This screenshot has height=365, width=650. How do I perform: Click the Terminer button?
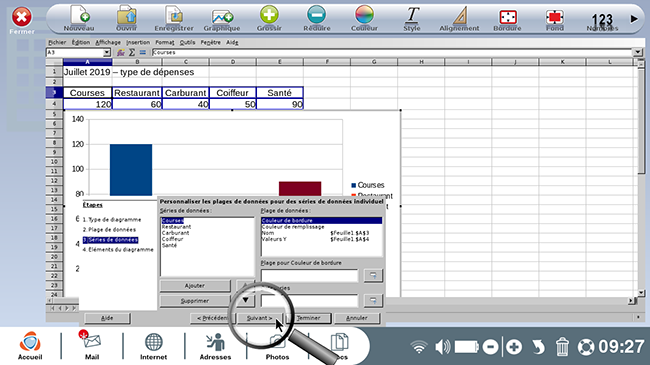pyautogui.click(x=308, y=318)
